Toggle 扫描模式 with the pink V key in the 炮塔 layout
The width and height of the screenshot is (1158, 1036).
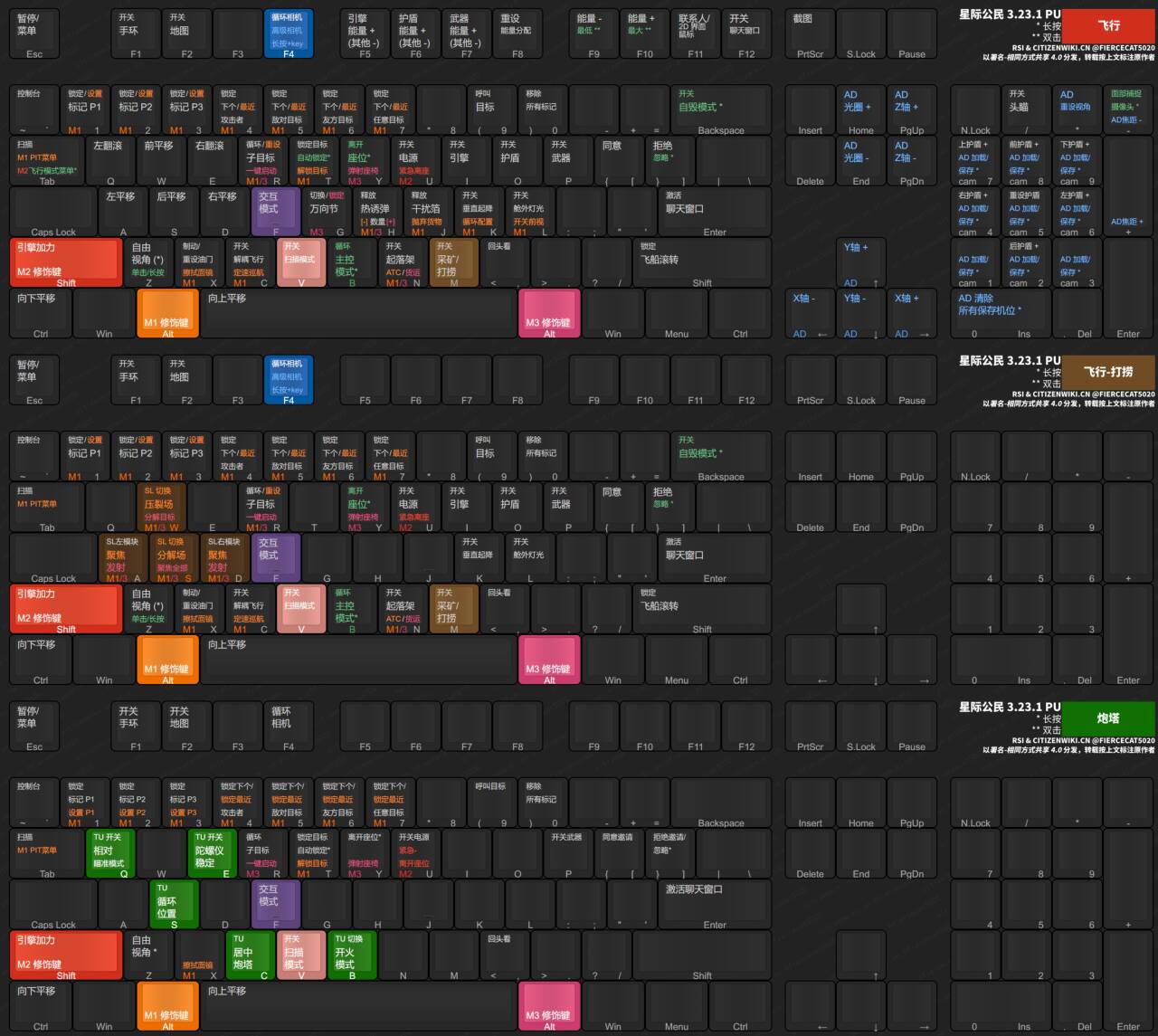(301, 956)
